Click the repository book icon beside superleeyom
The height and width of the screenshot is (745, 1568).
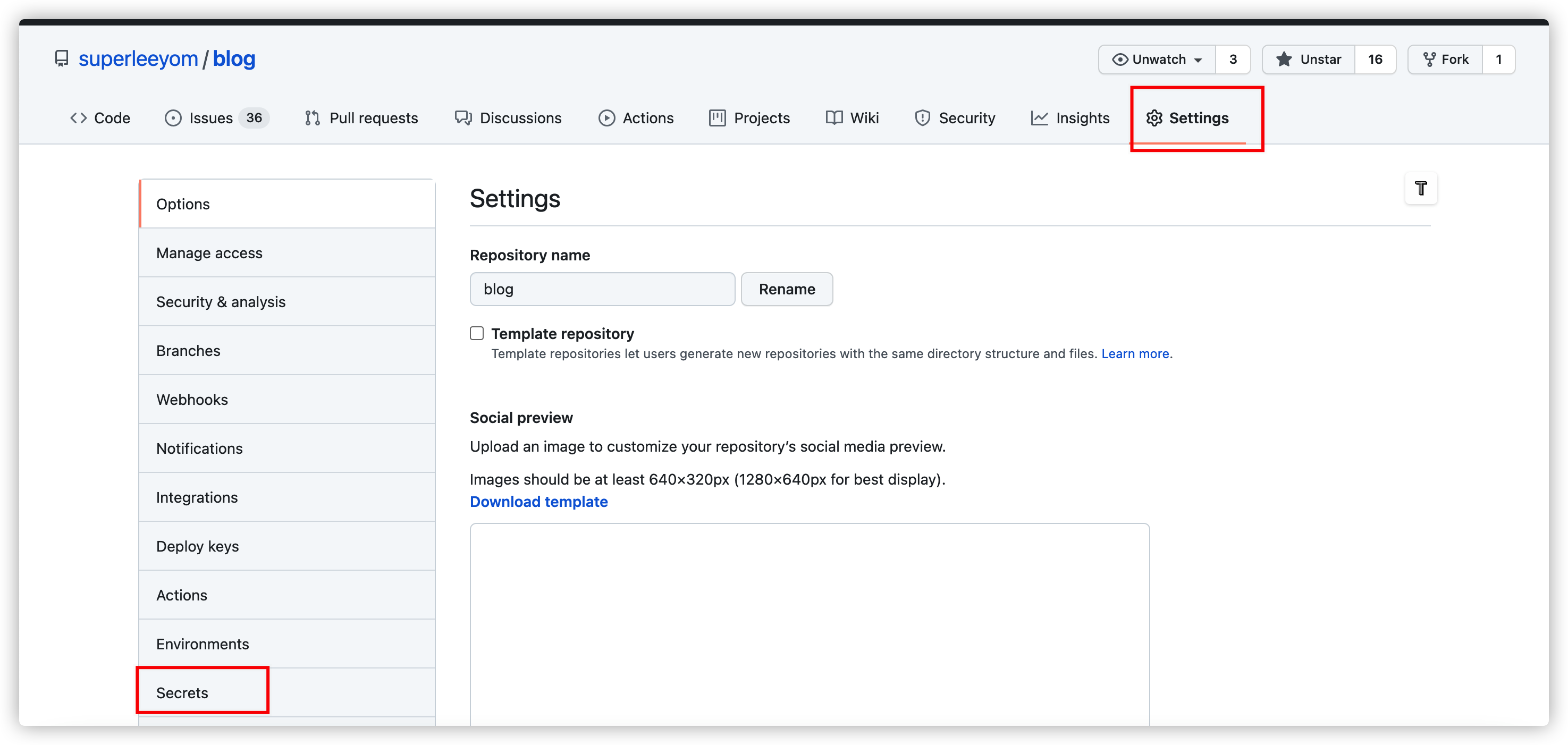62,59
